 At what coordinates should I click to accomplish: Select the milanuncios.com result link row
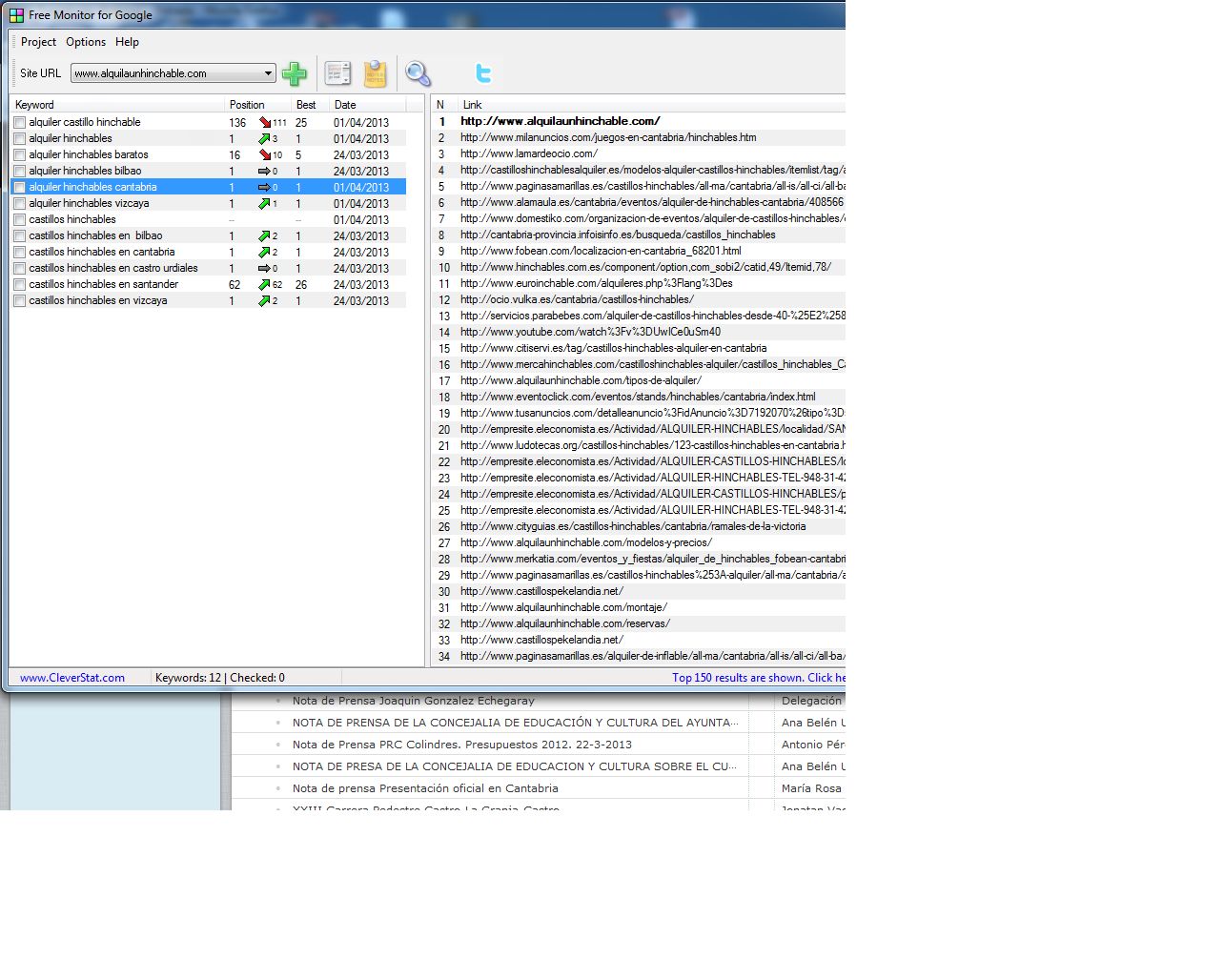[639, 137]
